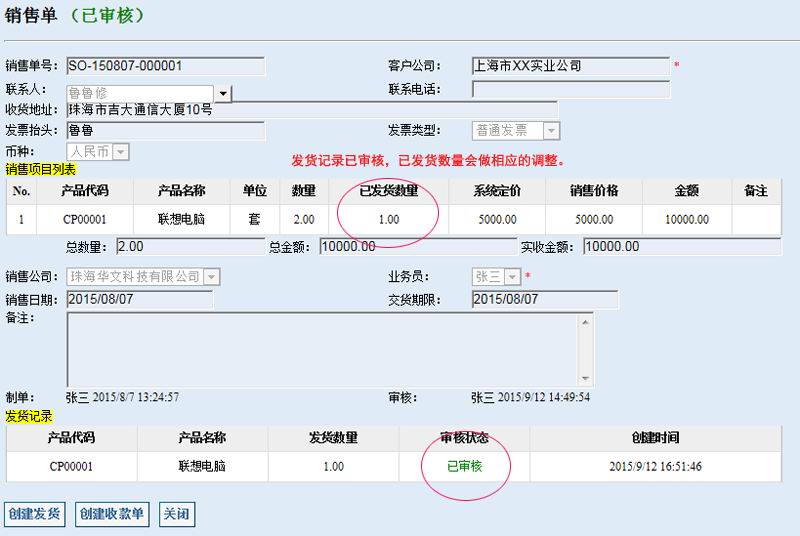The width and height of the screenshot is (800, 536).
Task: Focus the 客户公司 field
Action: 570,66
